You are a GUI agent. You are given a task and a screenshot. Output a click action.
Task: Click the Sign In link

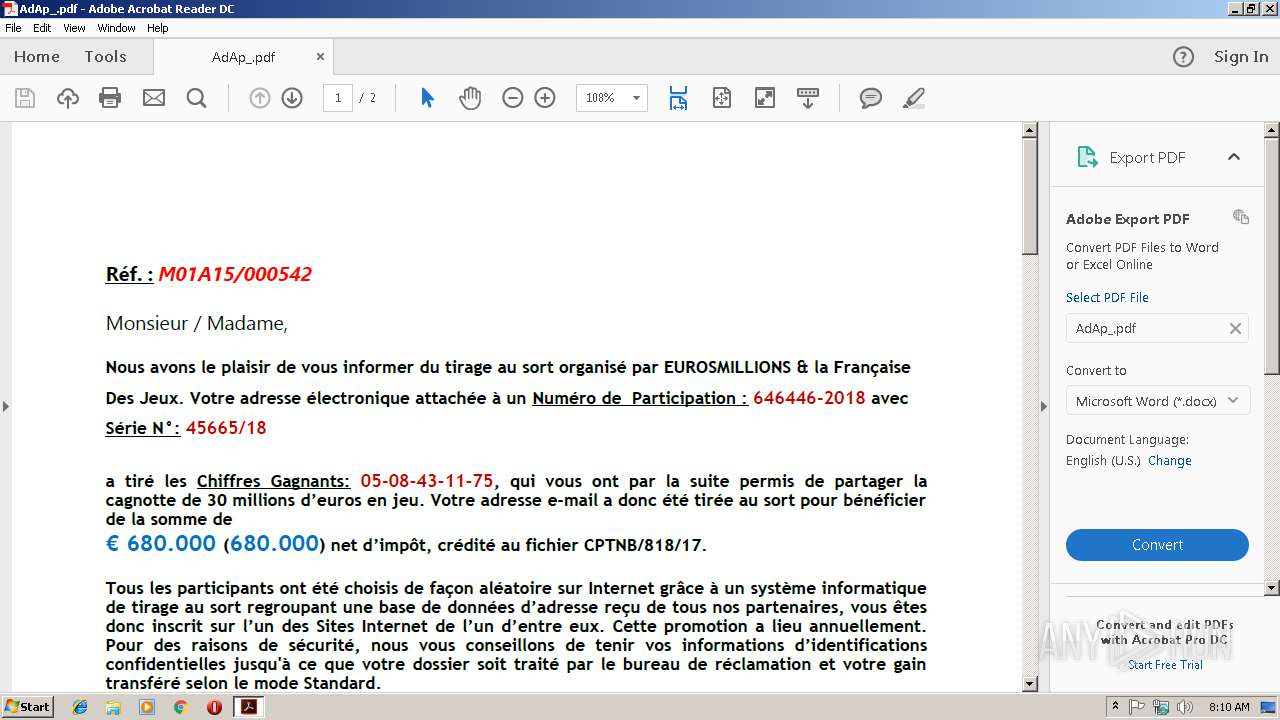[x=1241, y=57]
